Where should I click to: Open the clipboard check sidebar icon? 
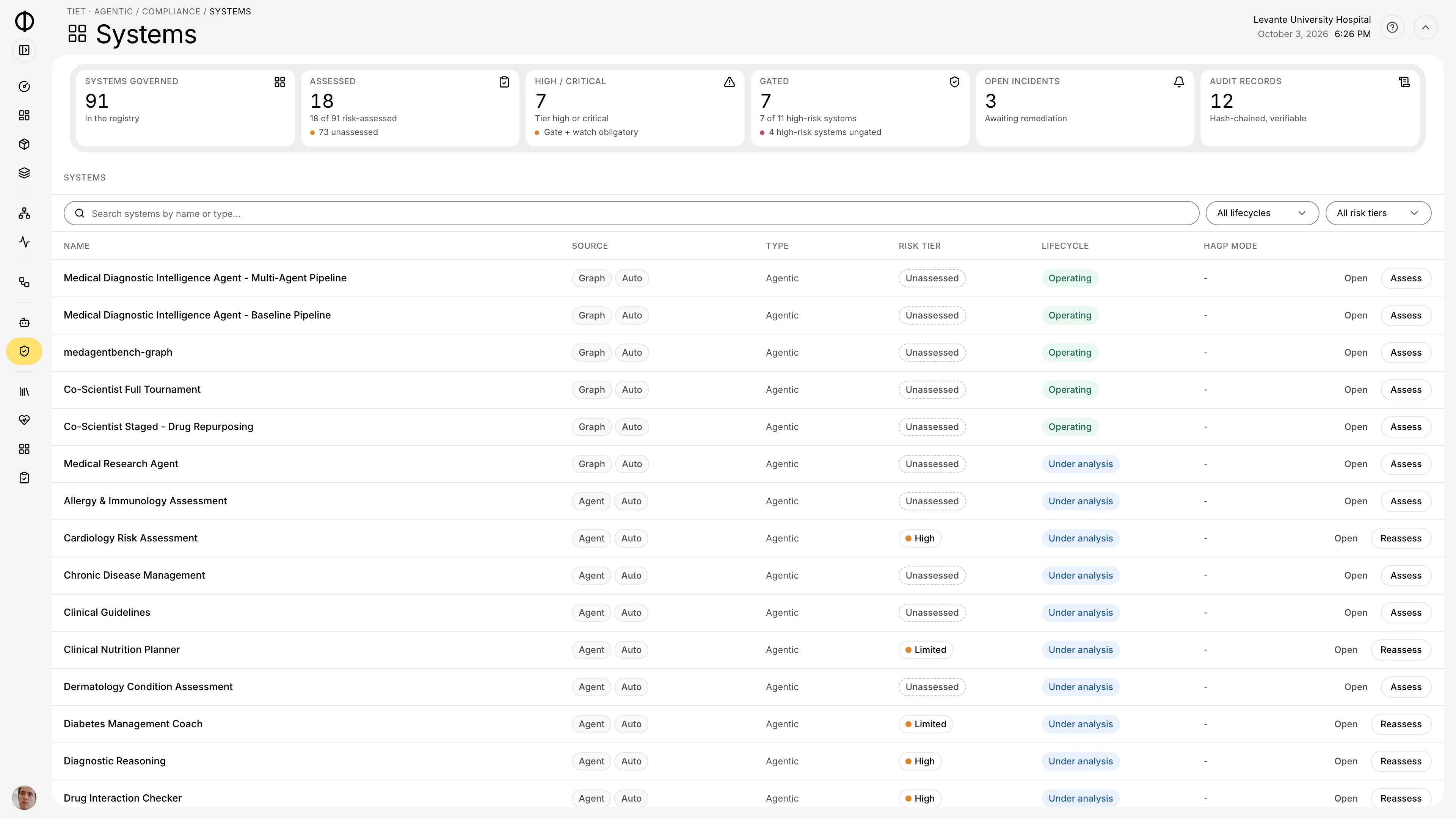point(24,478)
